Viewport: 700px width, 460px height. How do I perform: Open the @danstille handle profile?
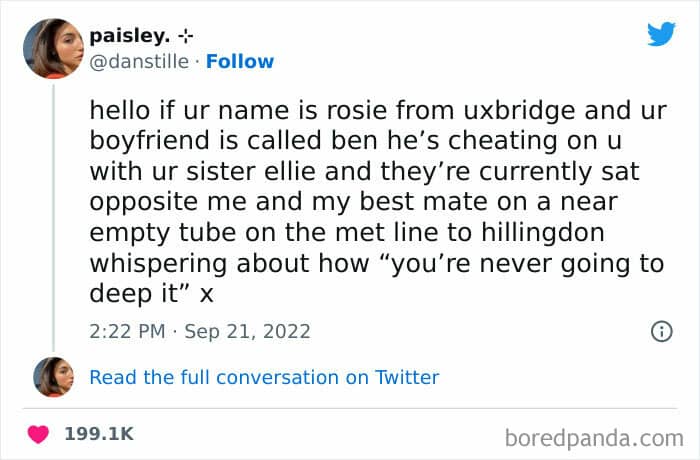coord(139,62)
